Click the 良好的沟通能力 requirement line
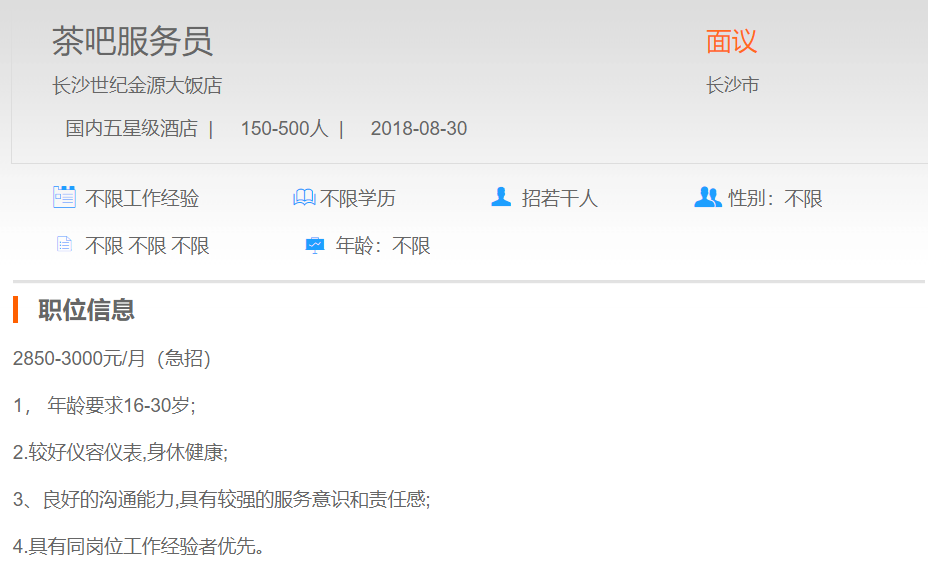This screenshot has height=585, width=928. pos(221,499)
